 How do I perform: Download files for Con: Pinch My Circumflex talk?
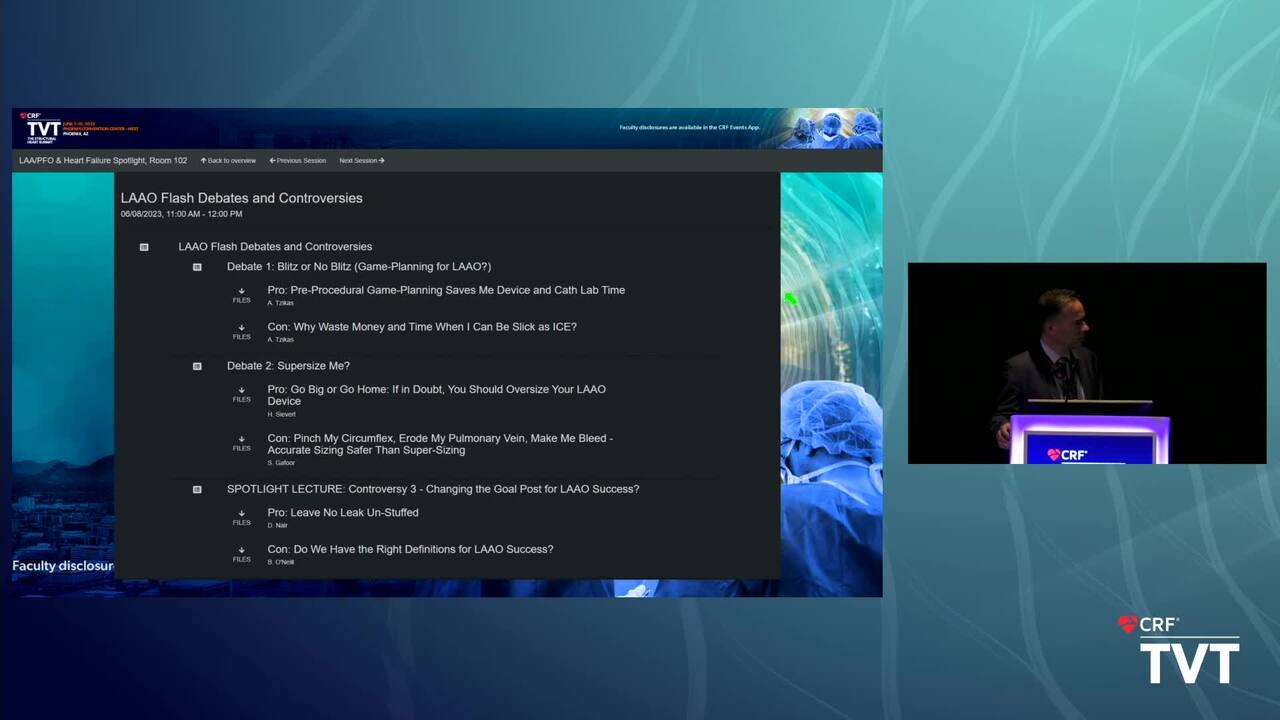(241, 443)
